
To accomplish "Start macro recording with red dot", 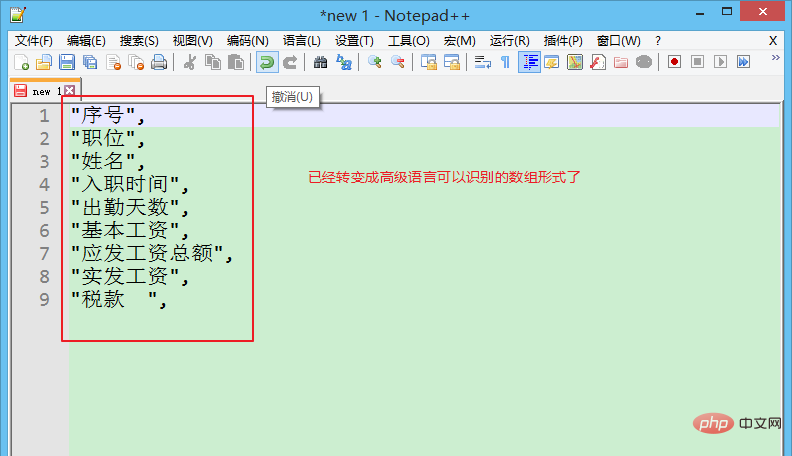I will click(x=674, y=62).
